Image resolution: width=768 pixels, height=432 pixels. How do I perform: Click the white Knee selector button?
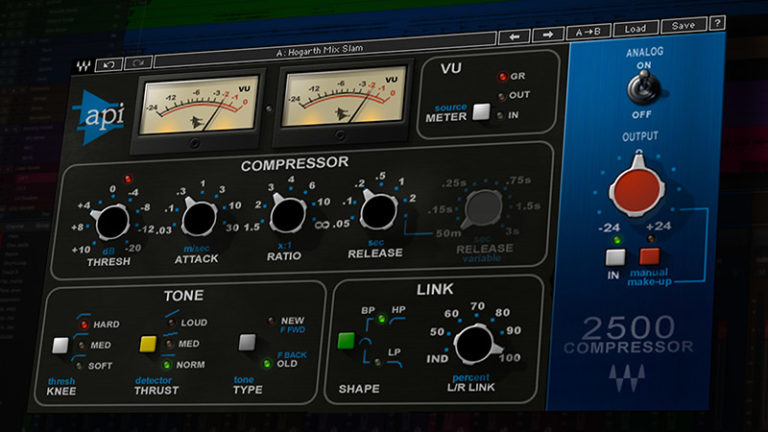[62, 345]
